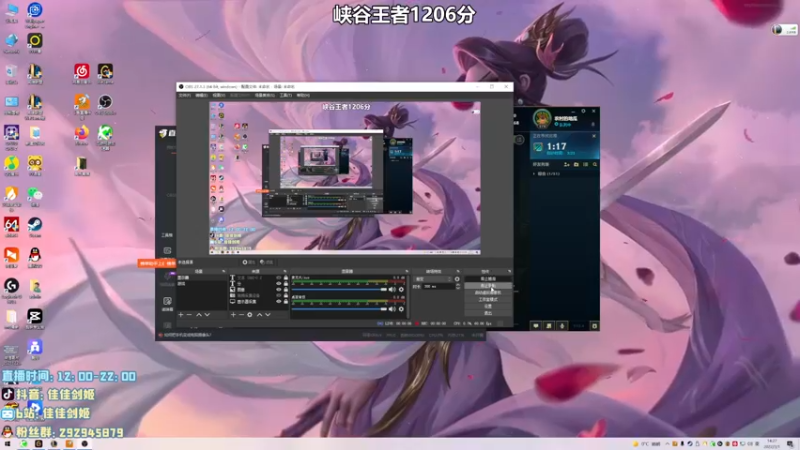Image resolution: width=800 pixels, height=450 pixels.
Task: Click the 设置 button in OBS controls
Action: pyautogui.click(x=488, y=306)
